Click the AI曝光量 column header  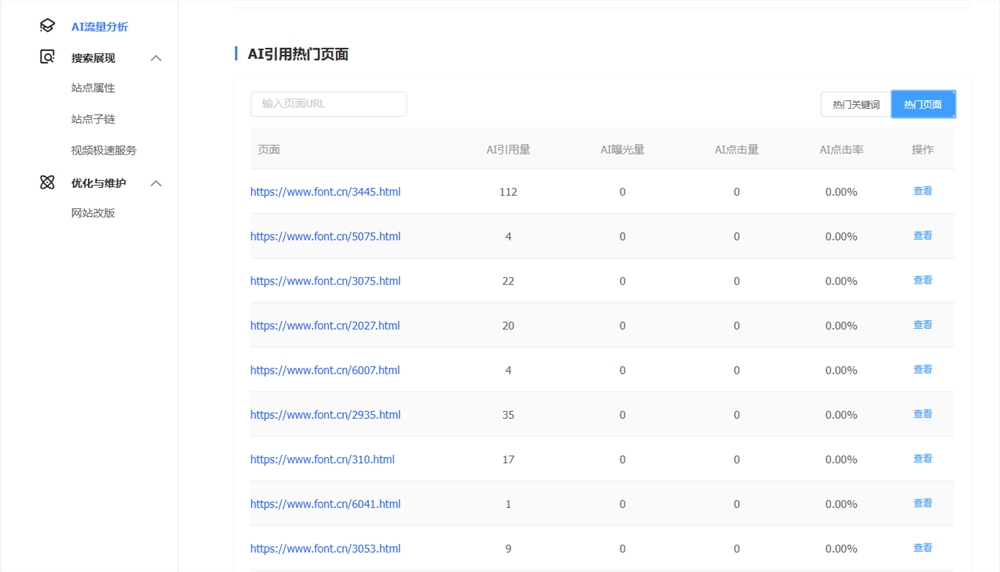click(x=622, y=150)
